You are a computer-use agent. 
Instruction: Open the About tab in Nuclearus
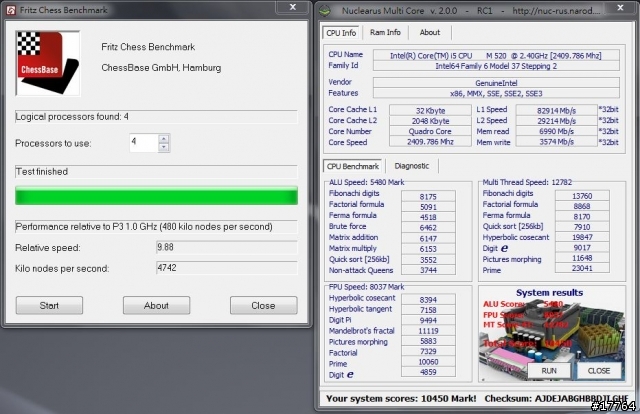430,32
